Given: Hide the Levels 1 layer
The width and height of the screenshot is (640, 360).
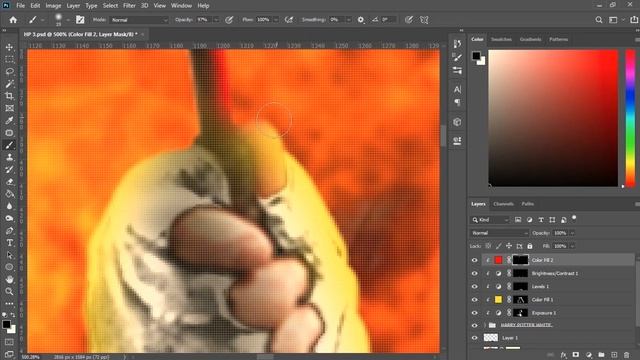Looking at the screenshot, I should click(474, 287).
